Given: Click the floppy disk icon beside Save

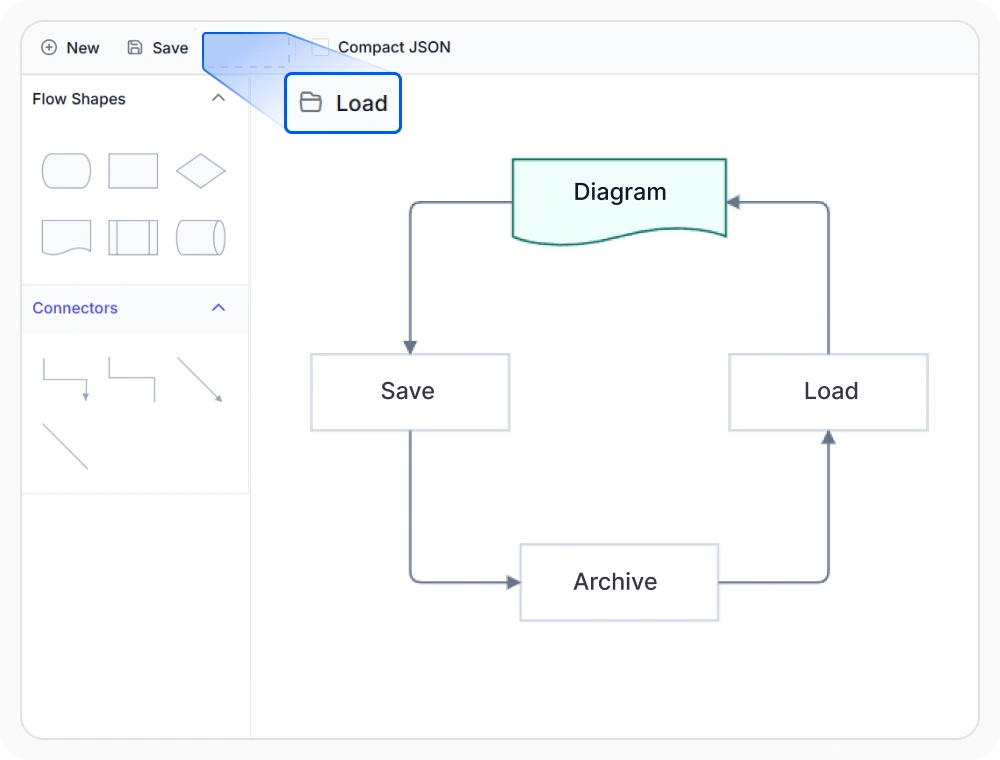Looking at the screenshot, I should point(135,47).
